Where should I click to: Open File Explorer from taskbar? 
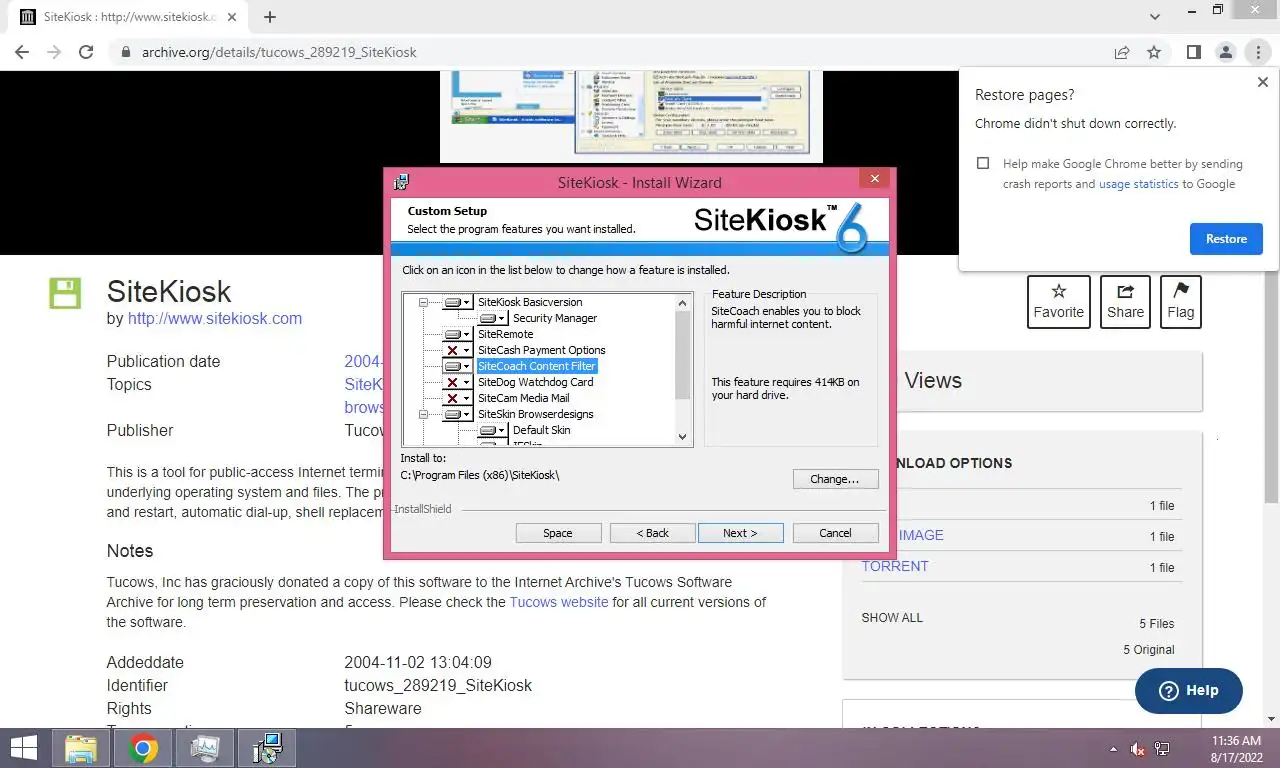tap(81, 748)
